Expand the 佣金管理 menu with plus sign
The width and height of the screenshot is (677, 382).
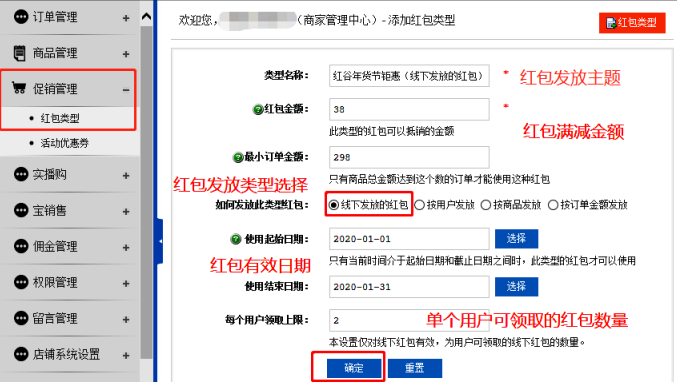126,247
